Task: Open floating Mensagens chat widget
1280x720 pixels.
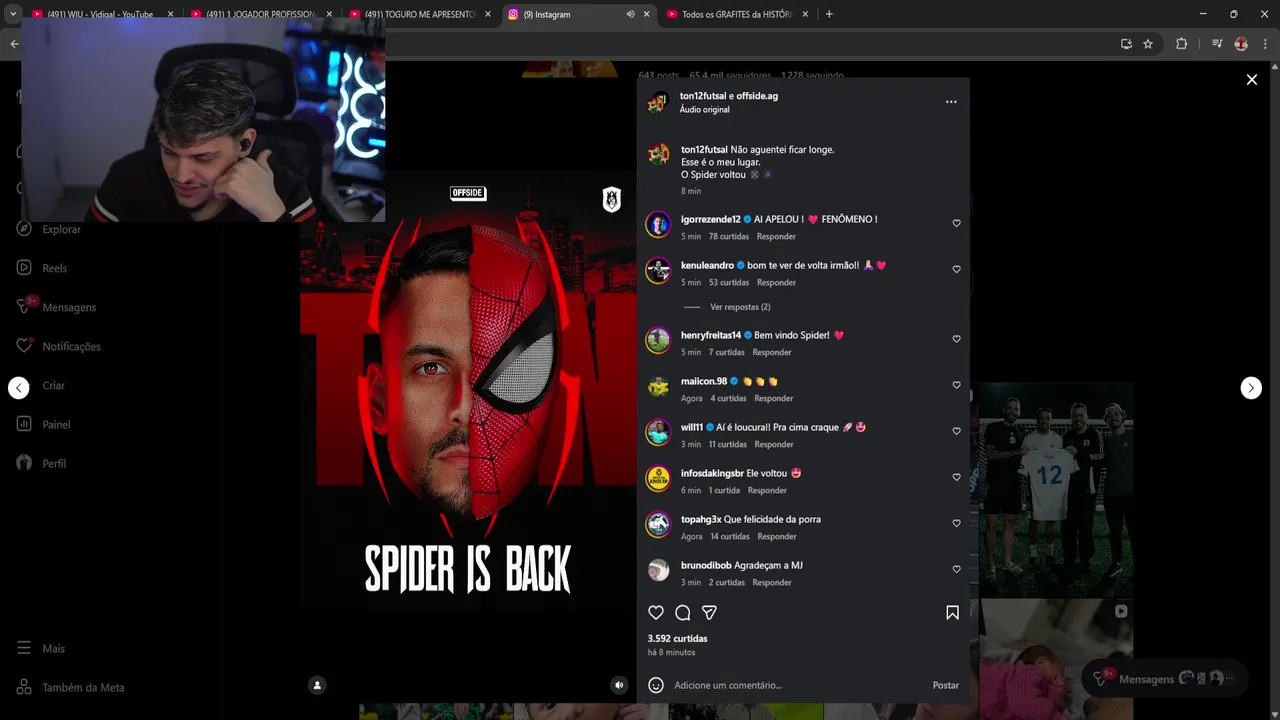Action: pyautogui.click(x=1165, y=678)
